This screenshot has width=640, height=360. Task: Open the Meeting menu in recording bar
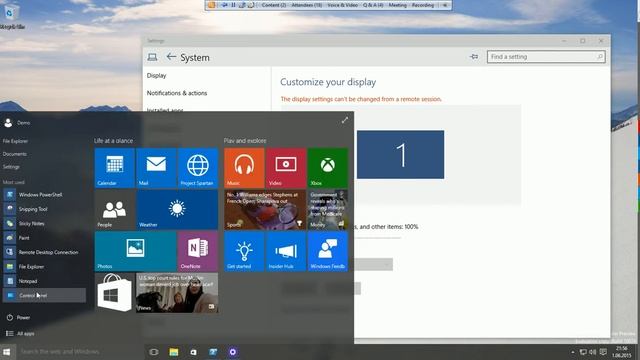pyautogui.click(x=397, y=5)
